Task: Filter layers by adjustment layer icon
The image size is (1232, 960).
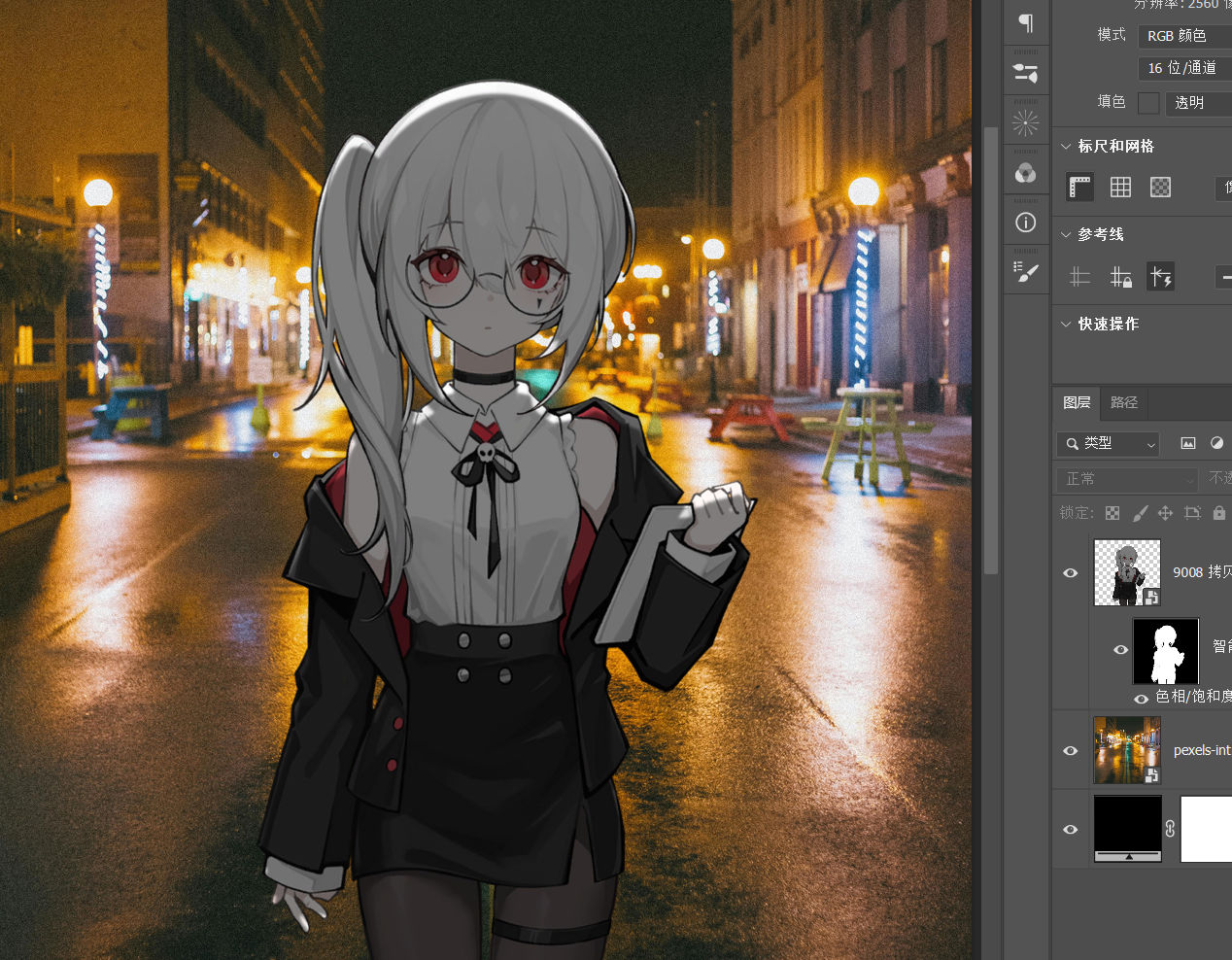Action: (1216, 443)
